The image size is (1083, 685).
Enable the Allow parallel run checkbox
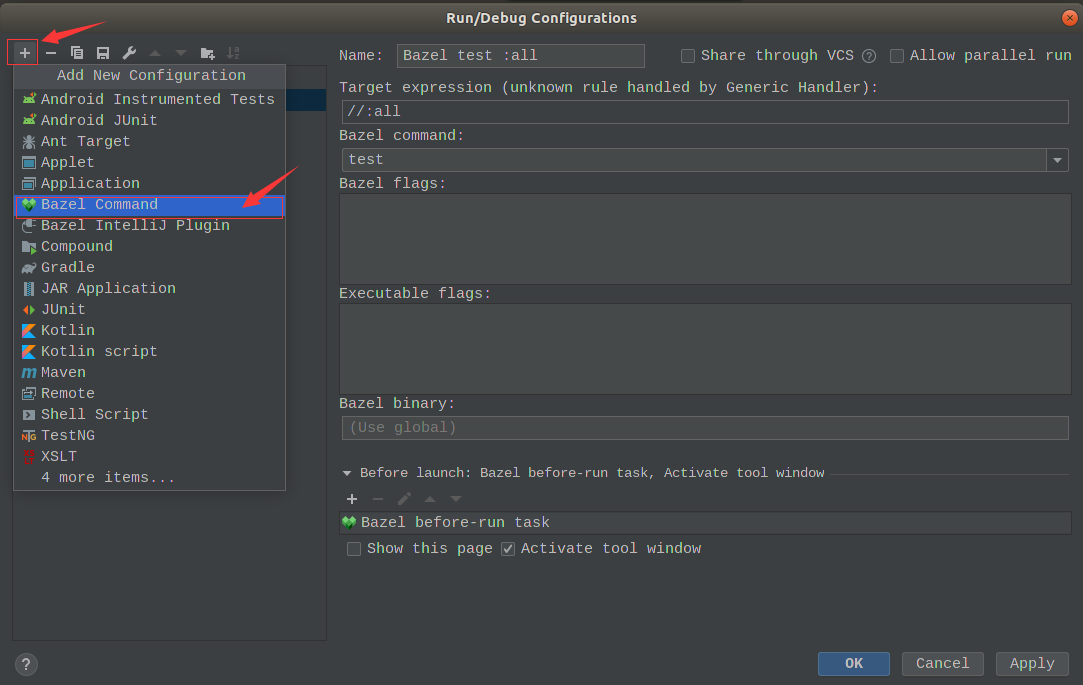[897, 56]
